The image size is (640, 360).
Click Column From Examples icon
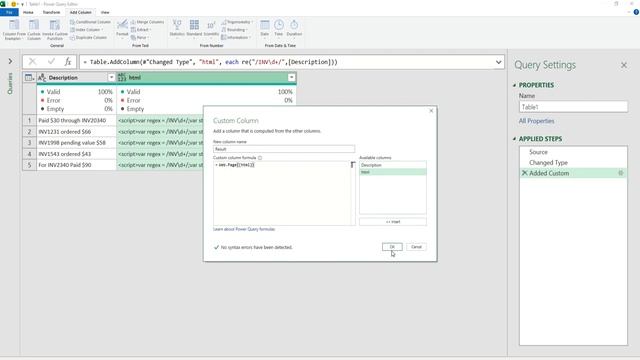click(14, 25)
